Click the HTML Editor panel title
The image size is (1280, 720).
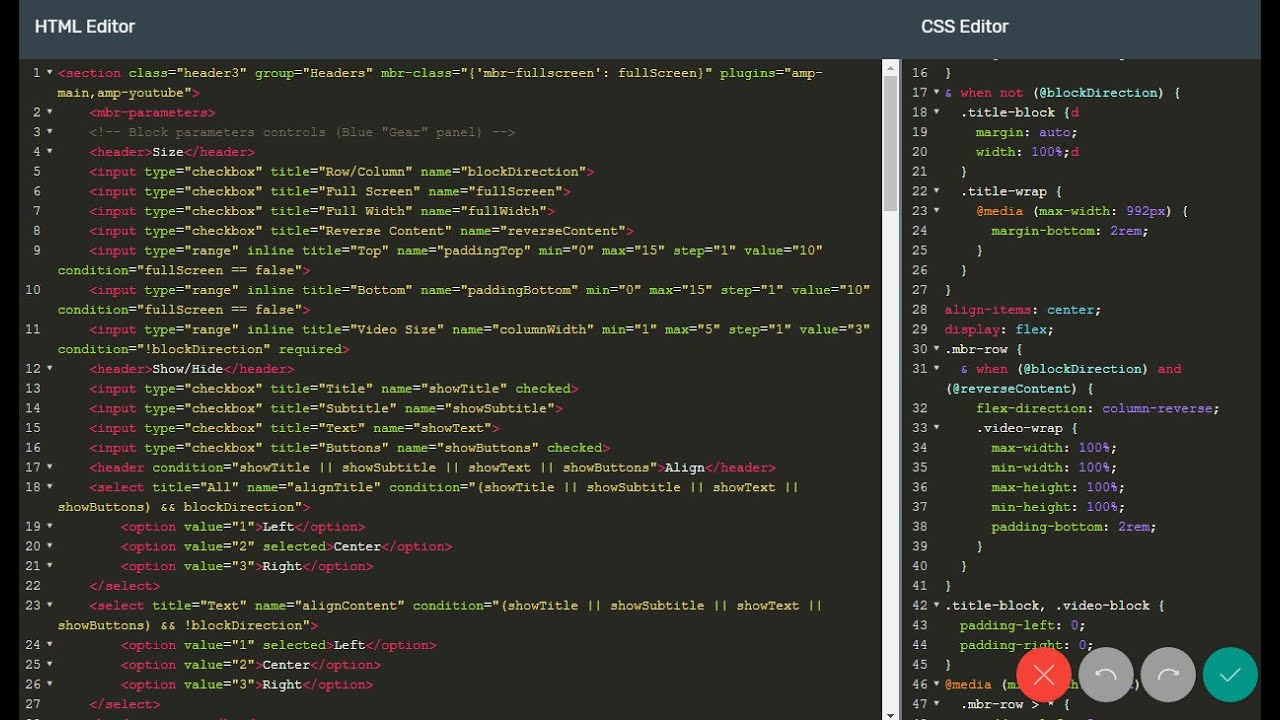coord(85,27)
